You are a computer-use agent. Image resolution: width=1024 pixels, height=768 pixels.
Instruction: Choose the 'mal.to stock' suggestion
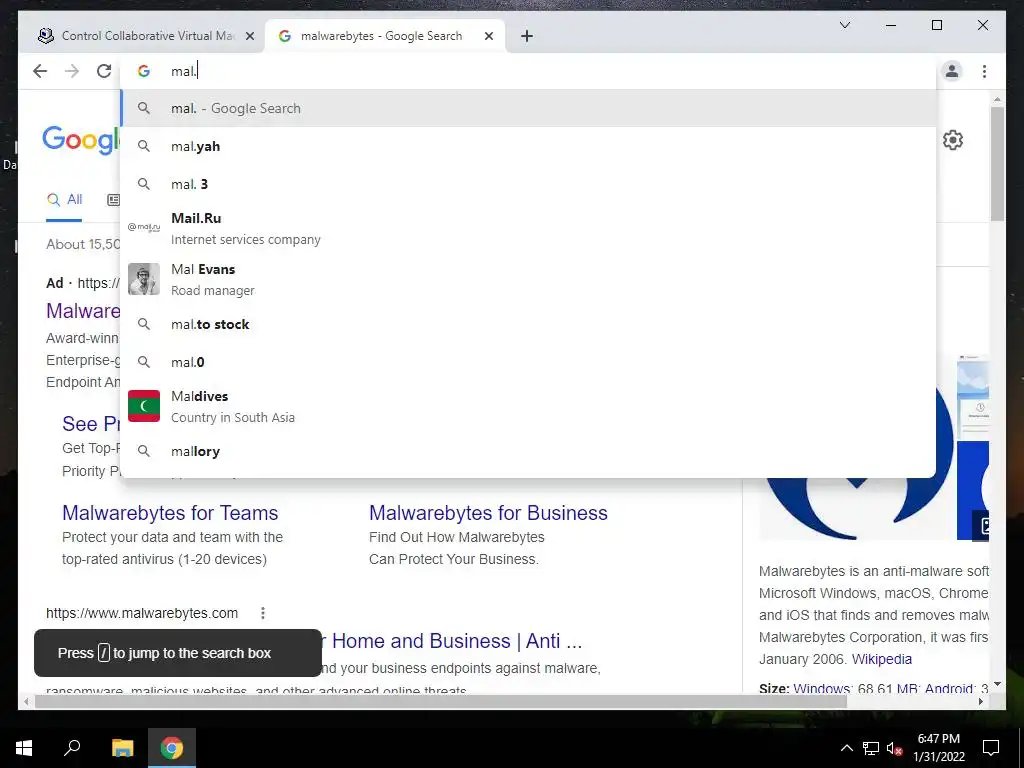(x=529, y=324)
